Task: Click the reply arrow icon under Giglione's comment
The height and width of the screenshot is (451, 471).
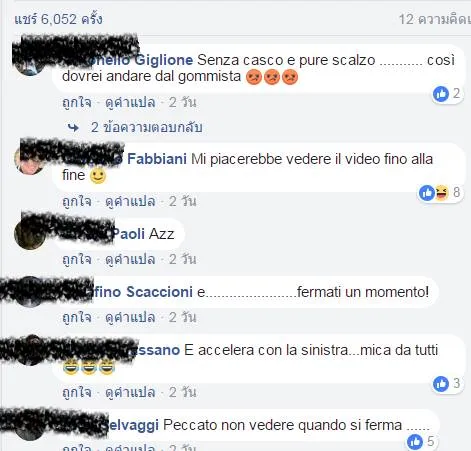Action: 73,128
